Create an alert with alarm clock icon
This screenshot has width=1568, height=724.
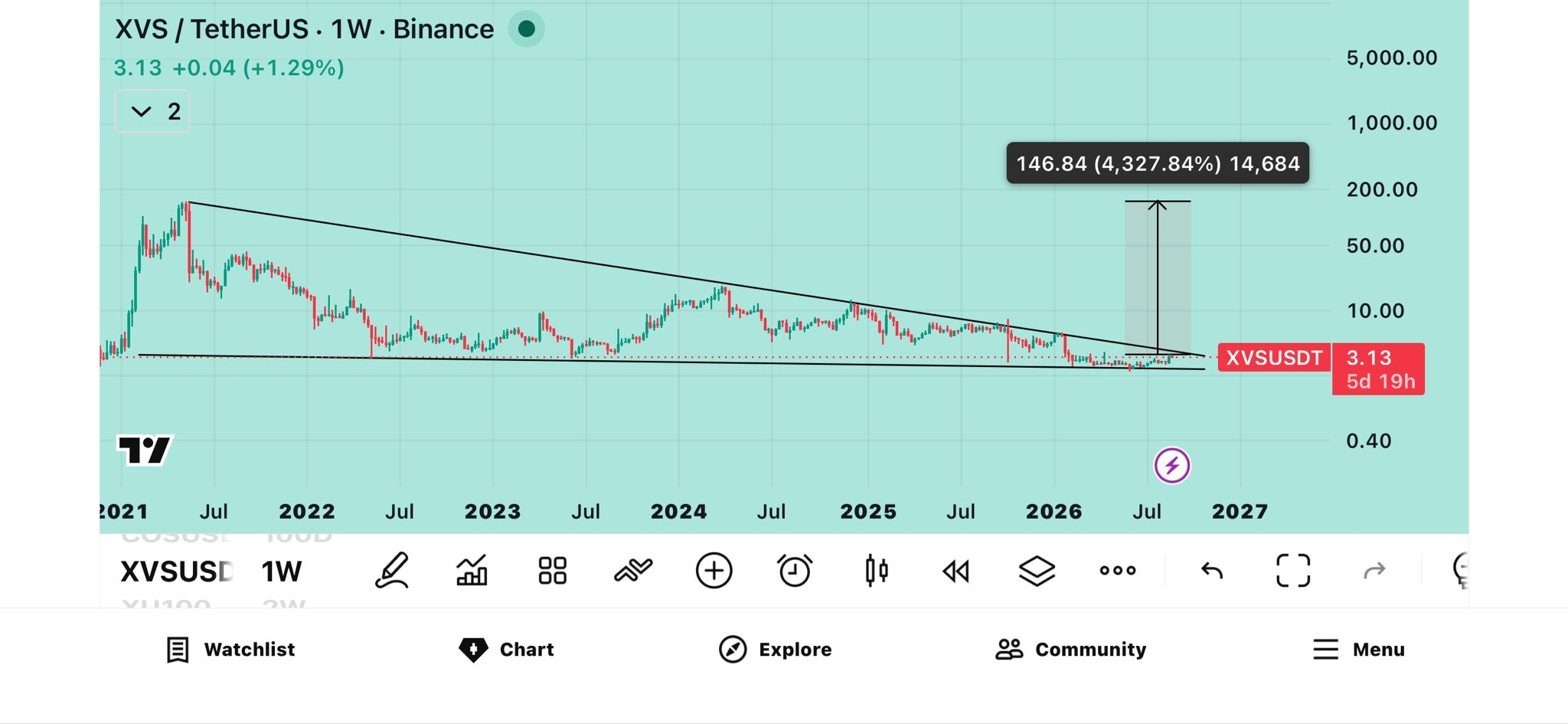(x=795, y=571)
